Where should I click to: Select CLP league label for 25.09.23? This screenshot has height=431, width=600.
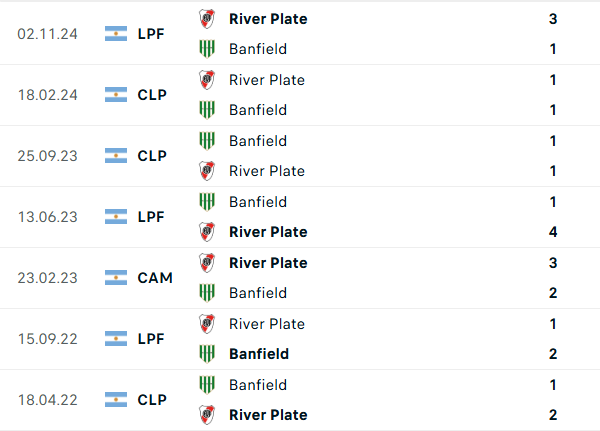[152, 156]
